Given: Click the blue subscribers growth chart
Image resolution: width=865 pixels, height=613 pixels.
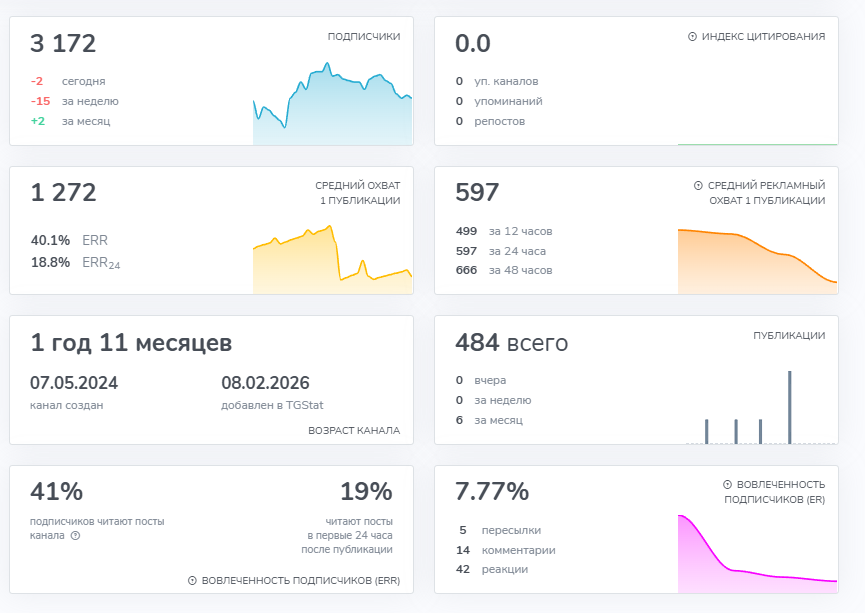Looking at the screenshot, I should (x=332, y=107).
